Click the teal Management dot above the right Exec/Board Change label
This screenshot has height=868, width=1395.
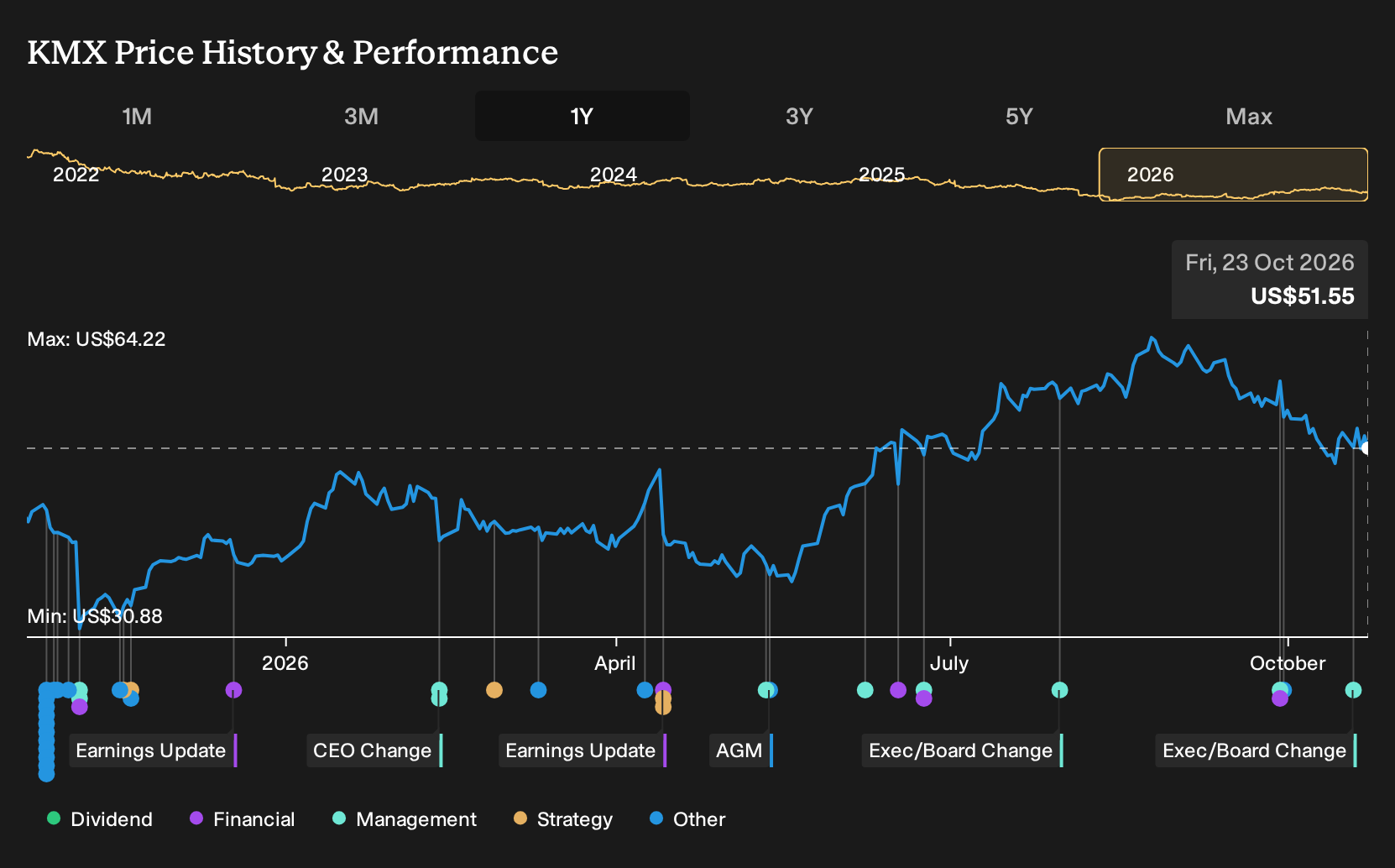[x=1353, y=690]
